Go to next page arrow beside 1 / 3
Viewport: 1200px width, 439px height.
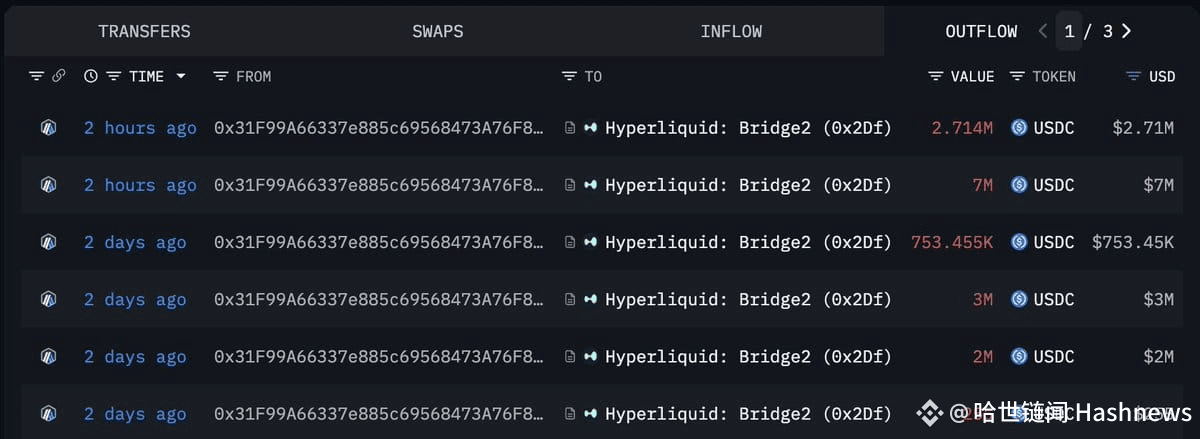point(1127,31)
